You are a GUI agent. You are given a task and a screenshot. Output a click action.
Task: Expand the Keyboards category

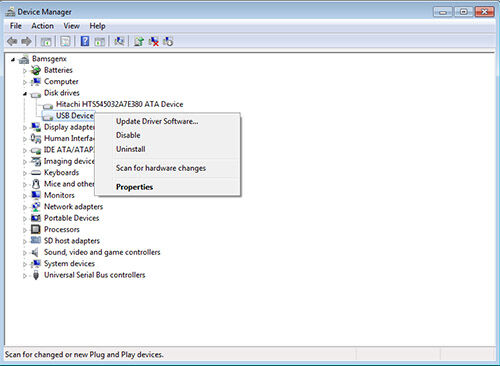25,173
